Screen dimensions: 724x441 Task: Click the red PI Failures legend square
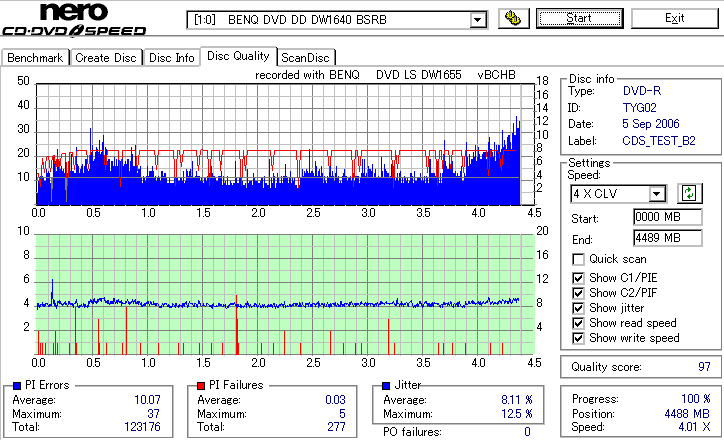[201, 386]
